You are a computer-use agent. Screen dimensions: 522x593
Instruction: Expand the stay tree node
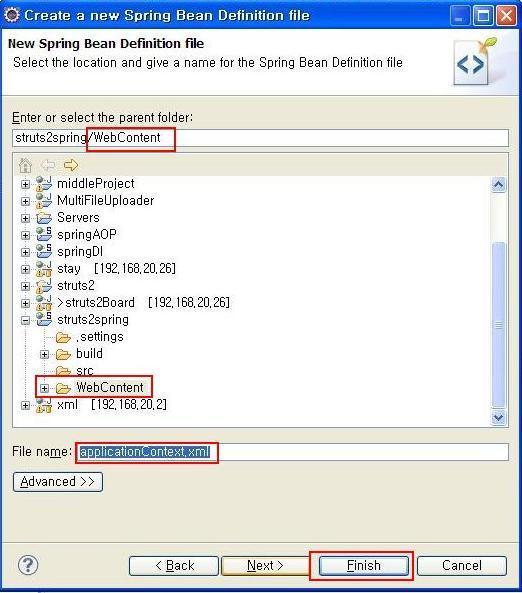pos(25,269)
